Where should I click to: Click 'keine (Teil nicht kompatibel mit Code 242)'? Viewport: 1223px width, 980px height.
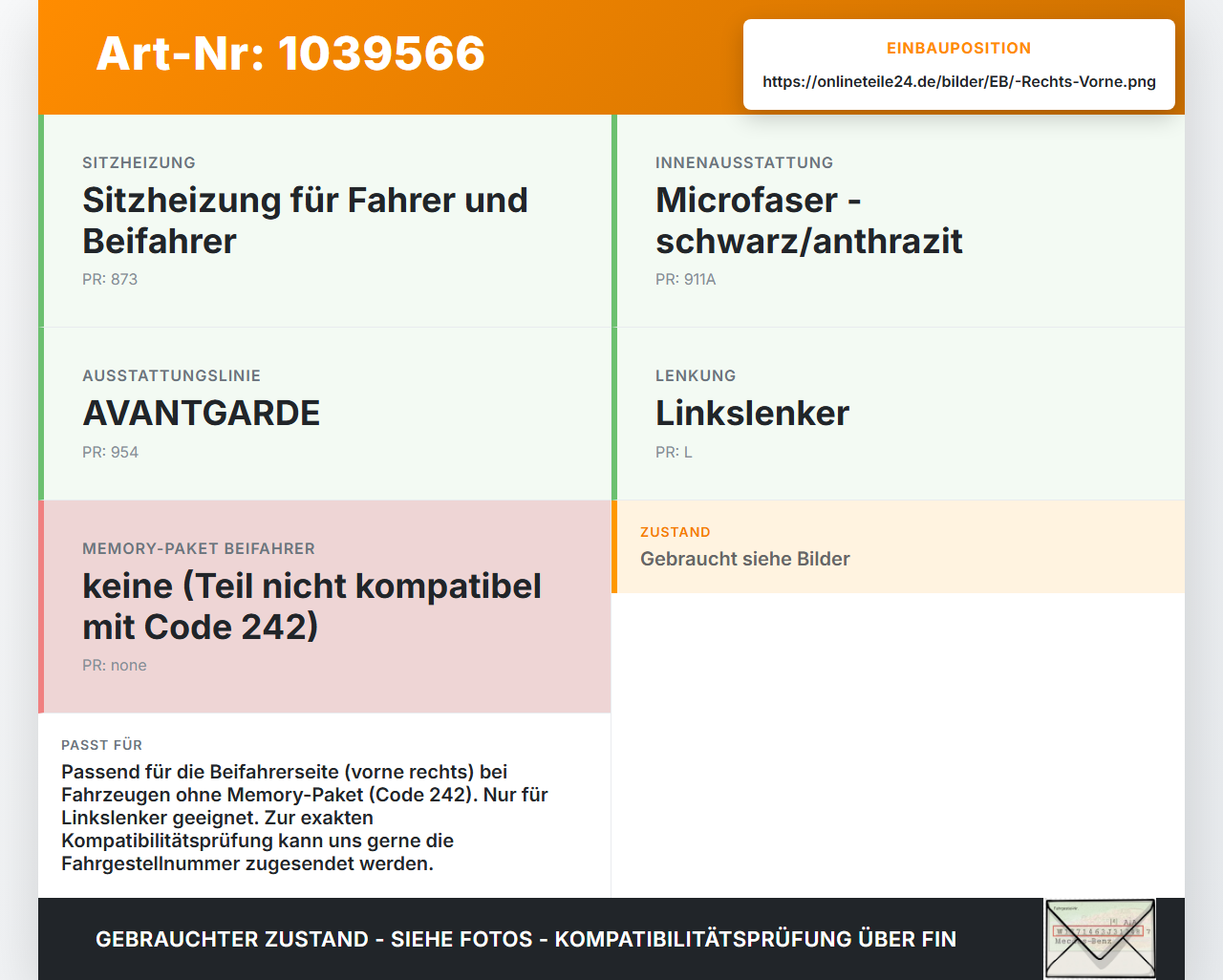tap(311, 607)
